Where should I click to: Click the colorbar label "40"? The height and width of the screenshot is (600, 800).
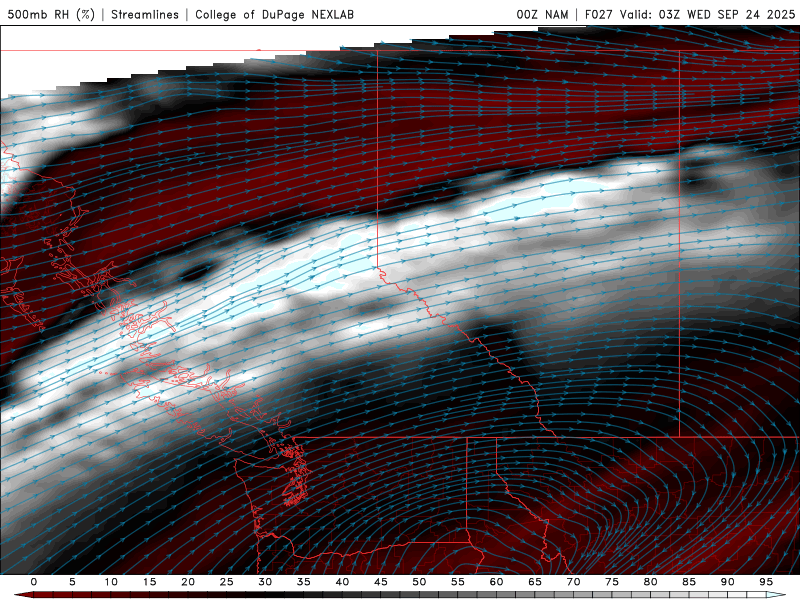click(342, 582)
